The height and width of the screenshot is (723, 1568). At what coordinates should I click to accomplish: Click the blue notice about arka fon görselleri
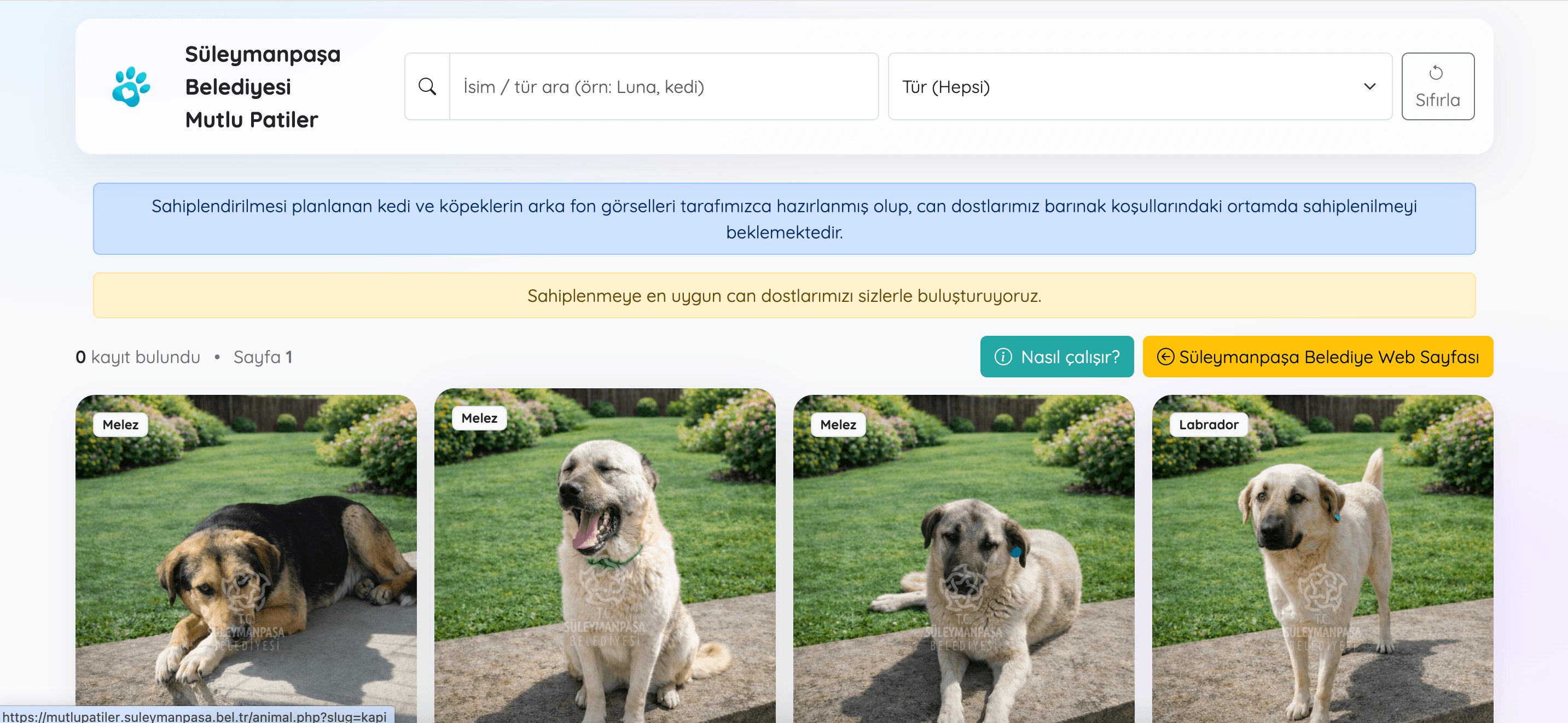click(x=784, y=218)
